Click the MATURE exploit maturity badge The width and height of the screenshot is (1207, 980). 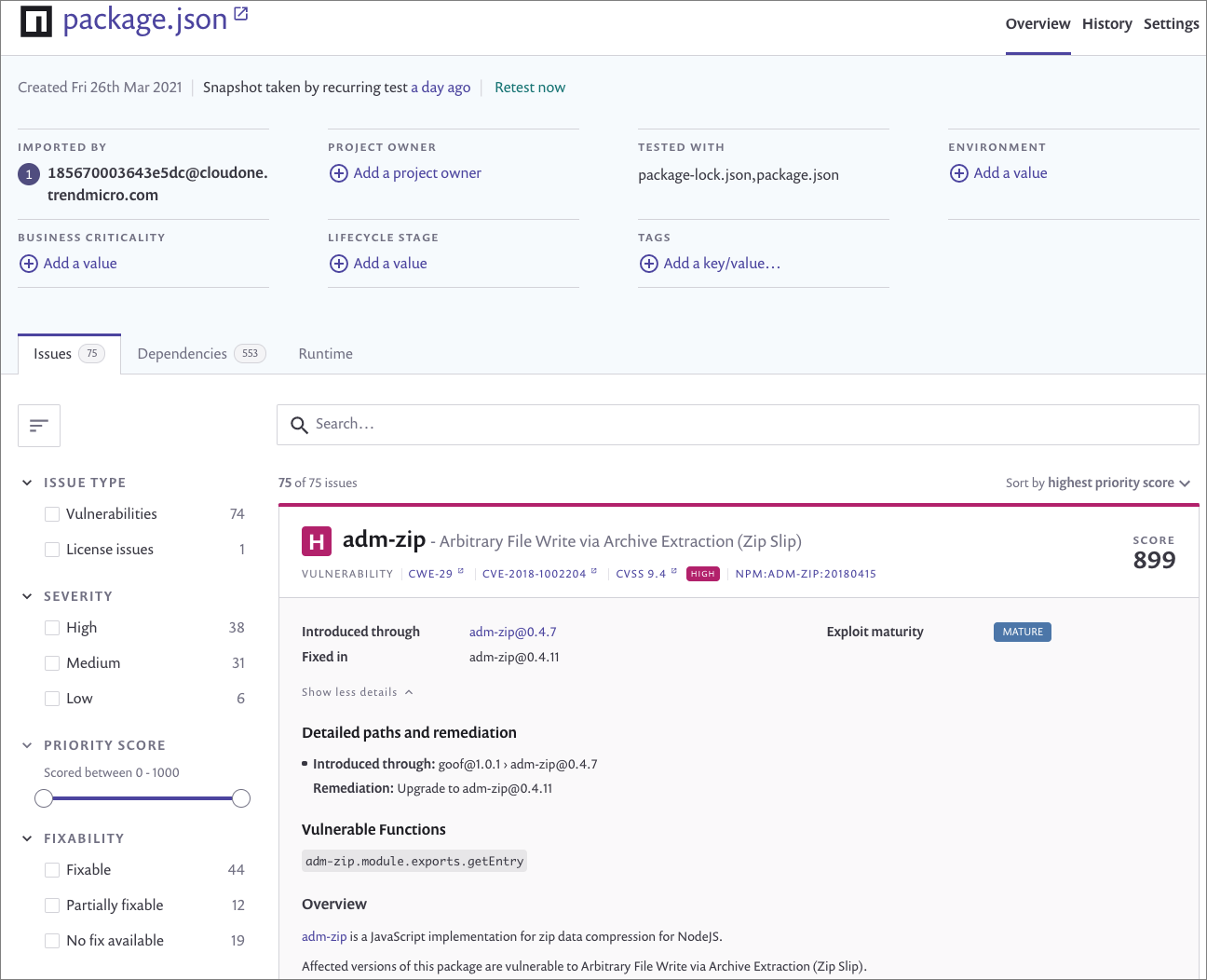pos(1023,632)
